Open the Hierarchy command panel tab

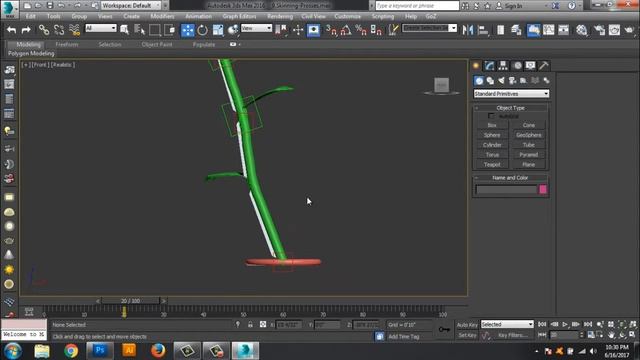[503, 66]
